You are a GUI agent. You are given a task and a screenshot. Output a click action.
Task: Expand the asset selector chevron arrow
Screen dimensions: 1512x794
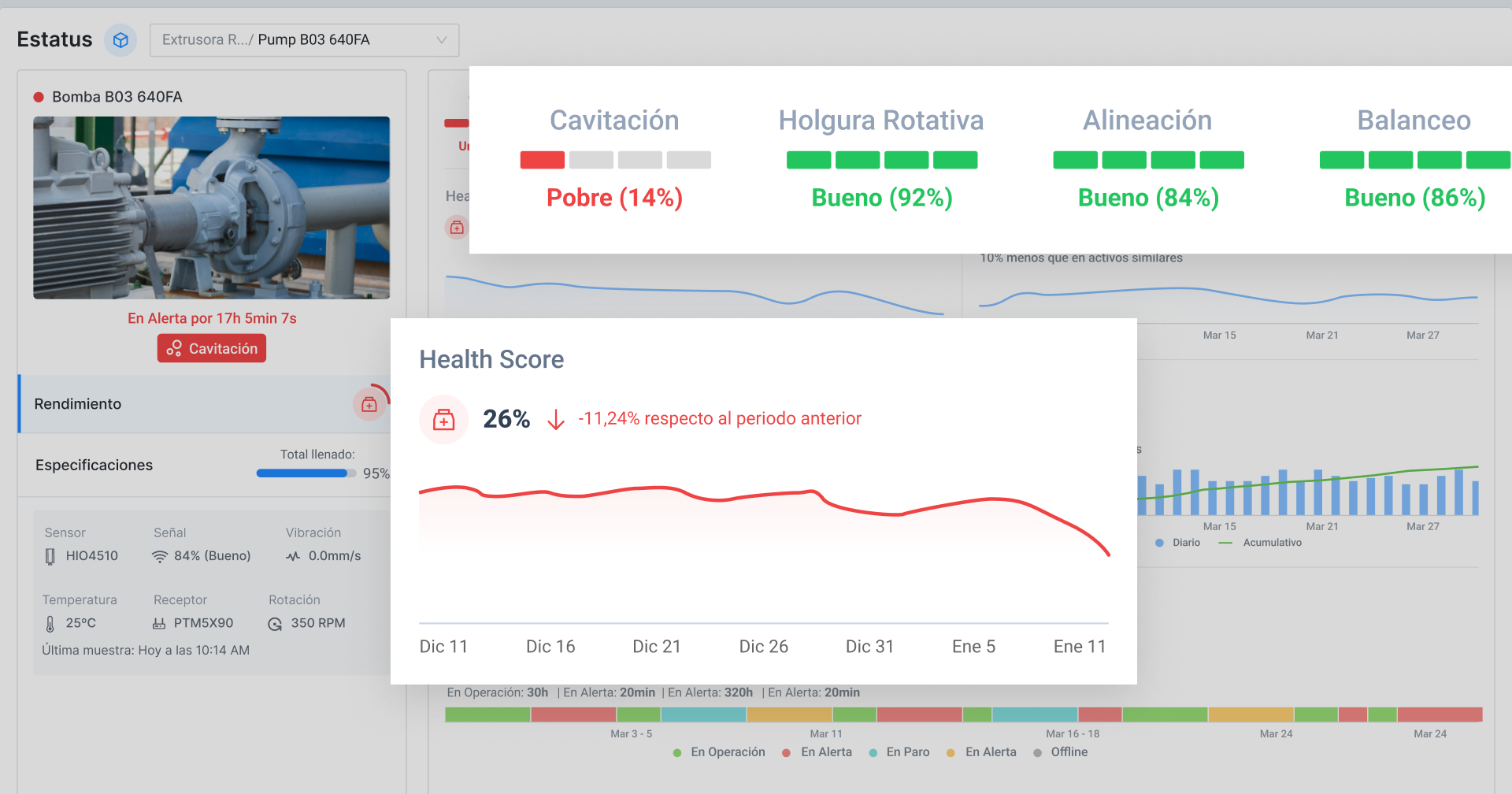[441, 40]
